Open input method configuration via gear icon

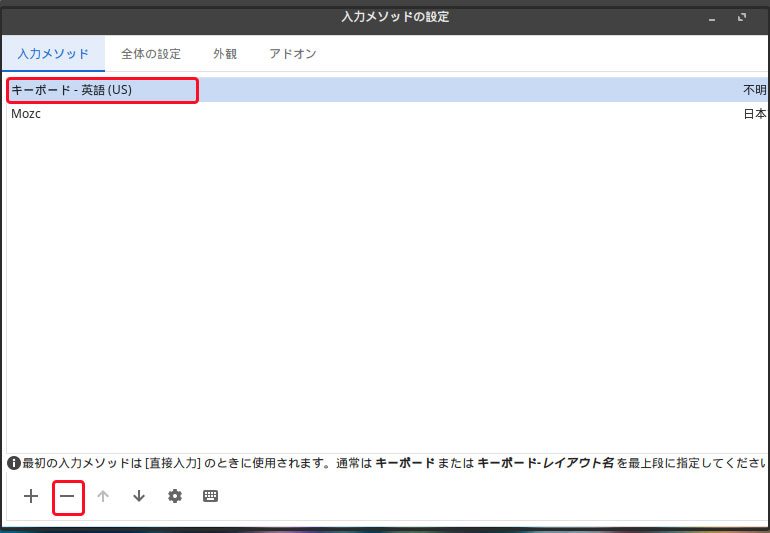coord(175,496)
